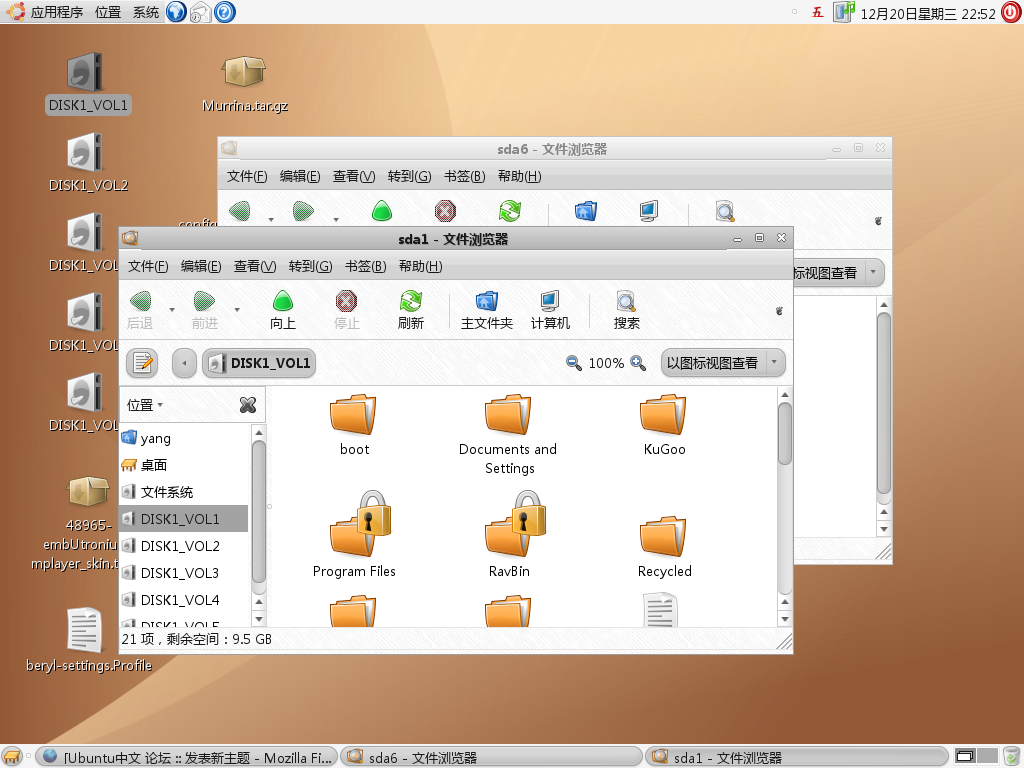
Task: Click the green up arrow in sda6 window
Action: (381, 211)
